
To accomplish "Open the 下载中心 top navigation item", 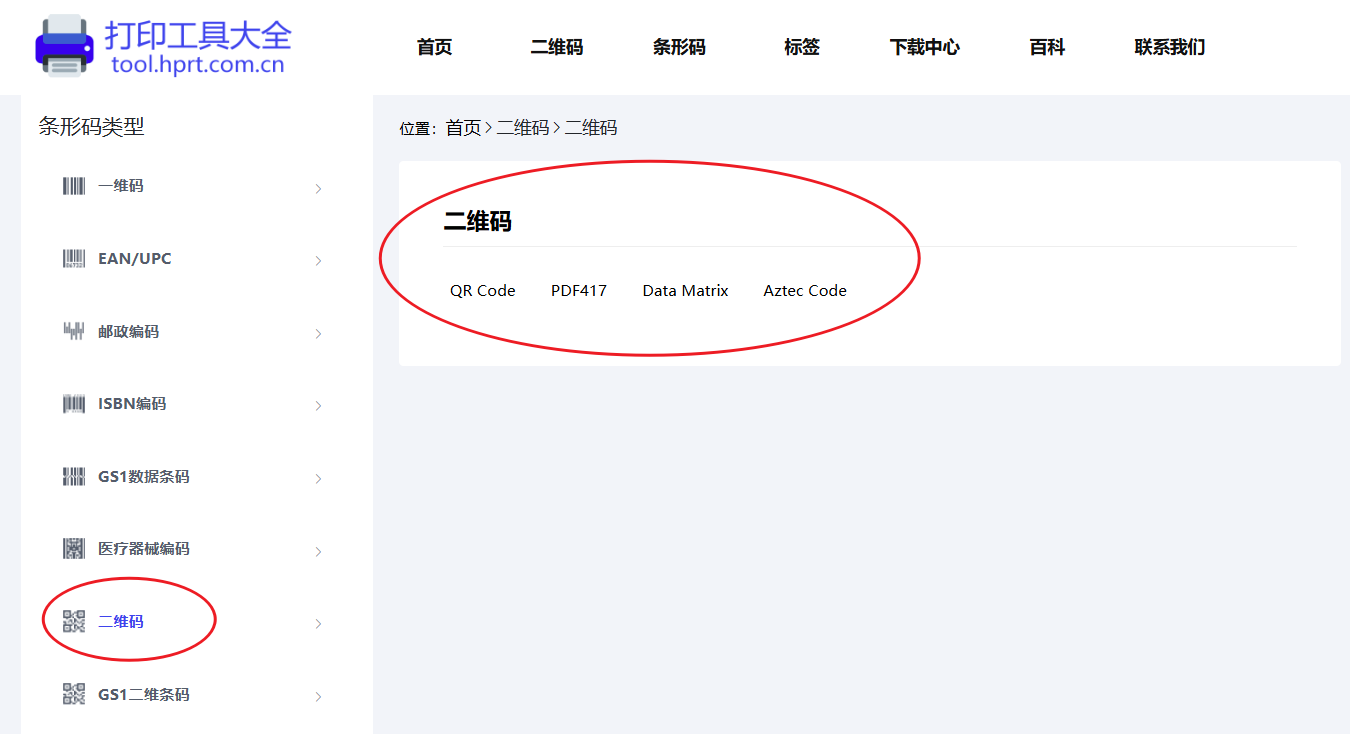I will click(925, 47).
